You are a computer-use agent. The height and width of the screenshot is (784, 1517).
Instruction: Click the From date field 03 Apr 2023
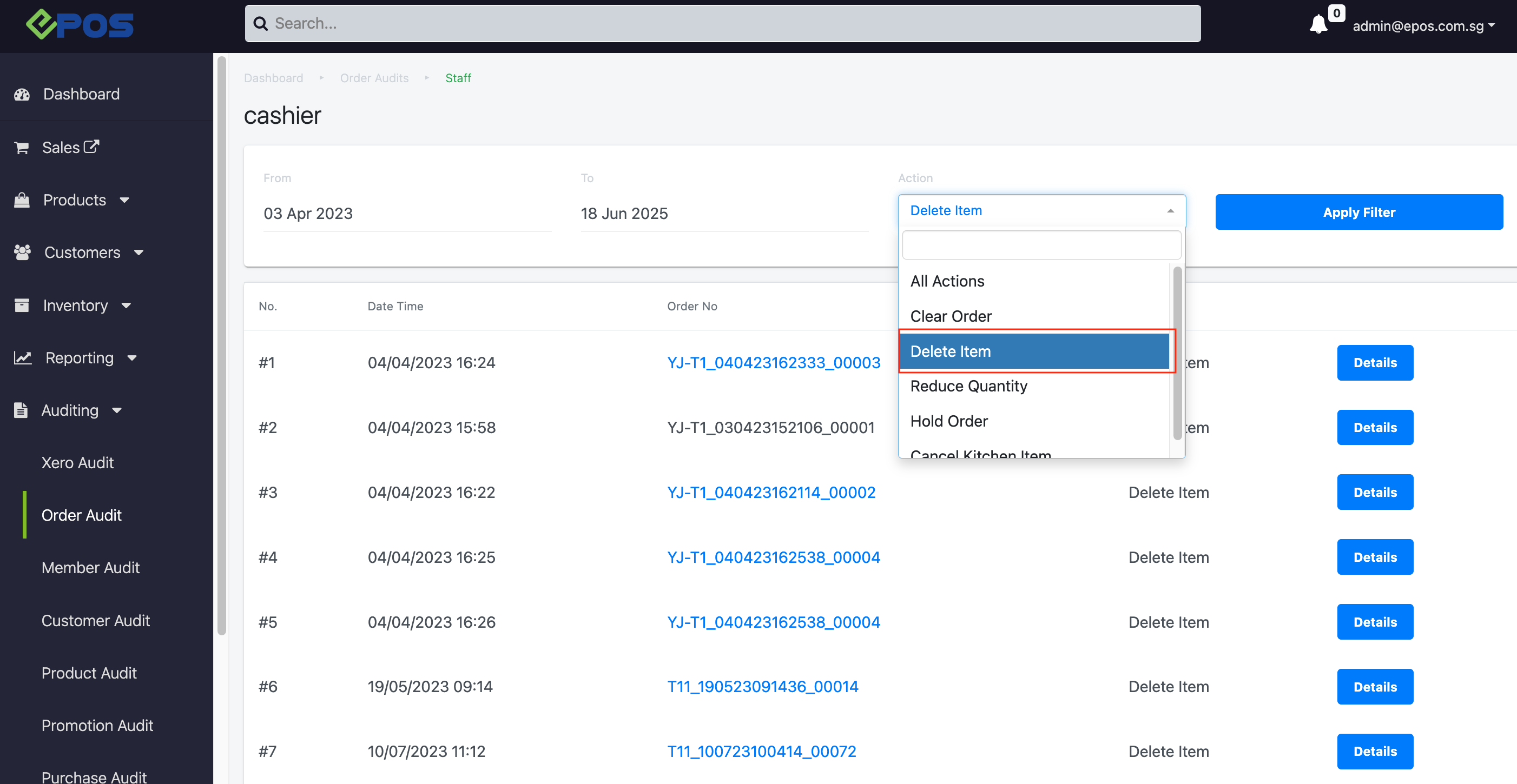click(406, 213)
